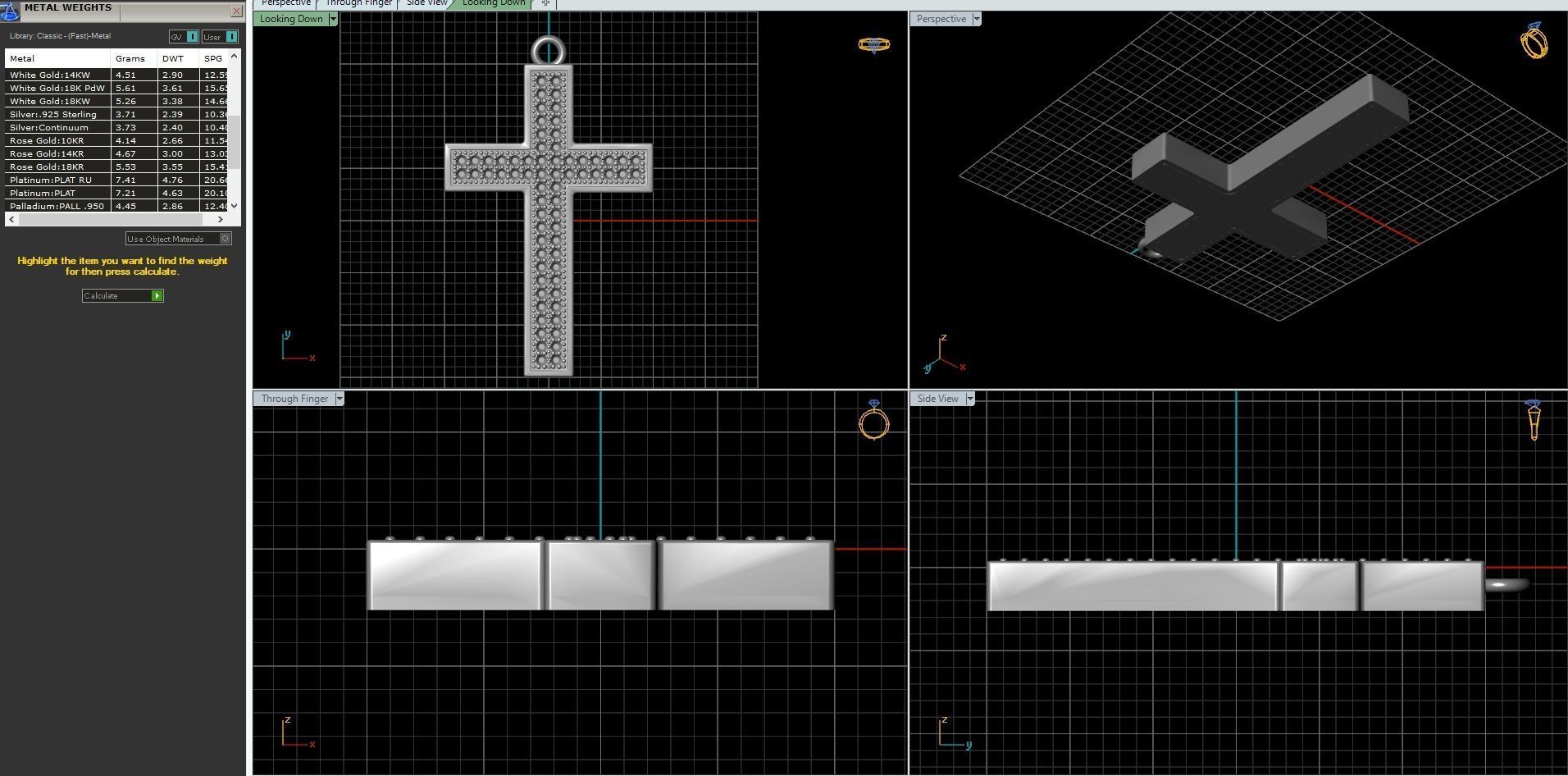
Task: Click the Looking Down viewport label
Action: click(291, 19)
